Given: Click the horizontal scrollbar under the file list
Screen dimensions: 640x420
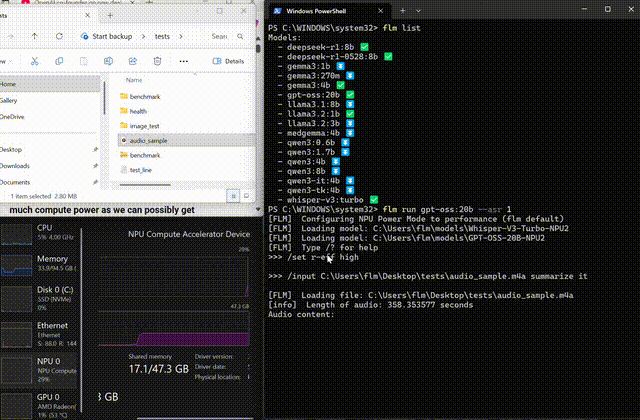Looking at the screenshot, I should [145, 185].
